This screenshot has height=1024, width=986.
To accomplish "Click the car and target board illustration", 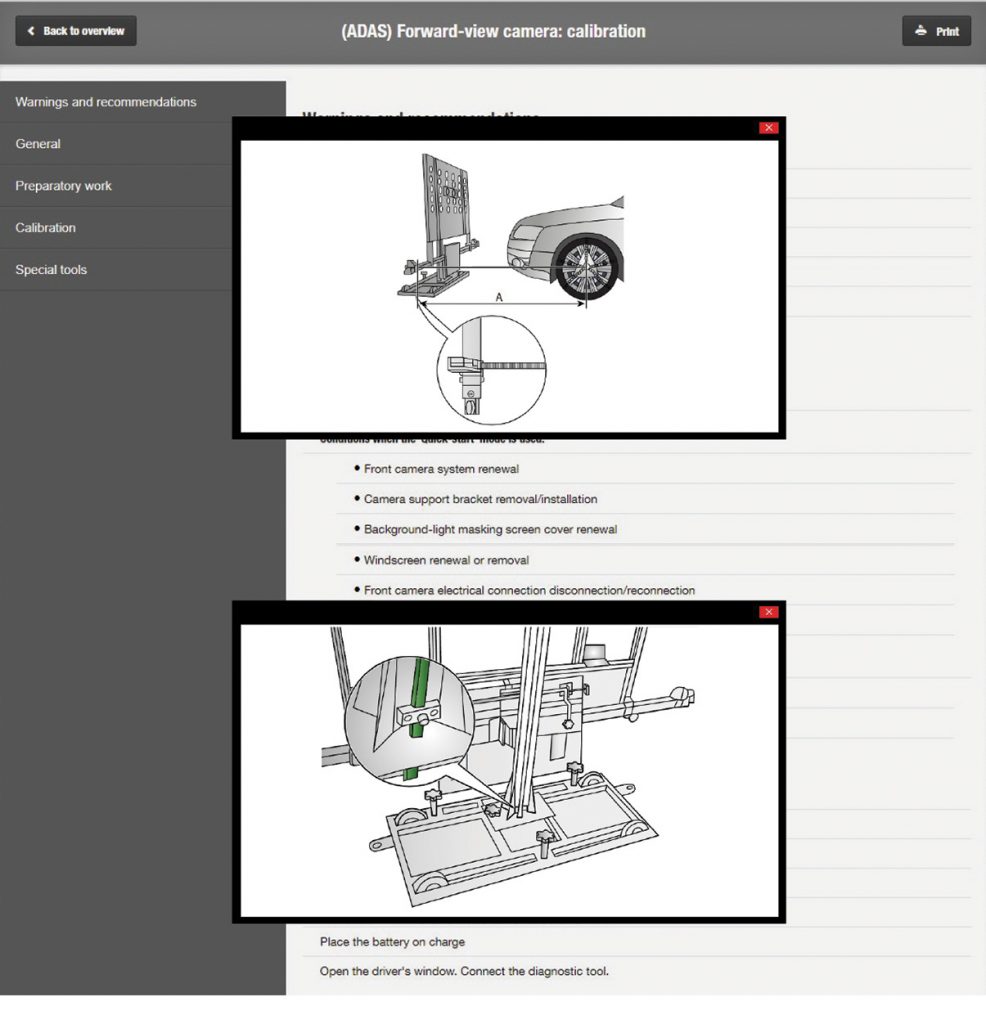I will click(x=509, y=286).
